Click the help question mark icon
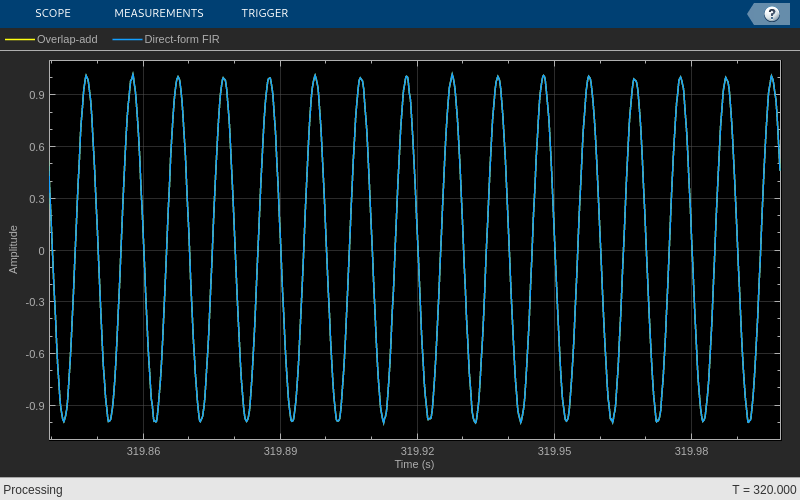Viewport: 800px width, 500px height. point(771,14)
